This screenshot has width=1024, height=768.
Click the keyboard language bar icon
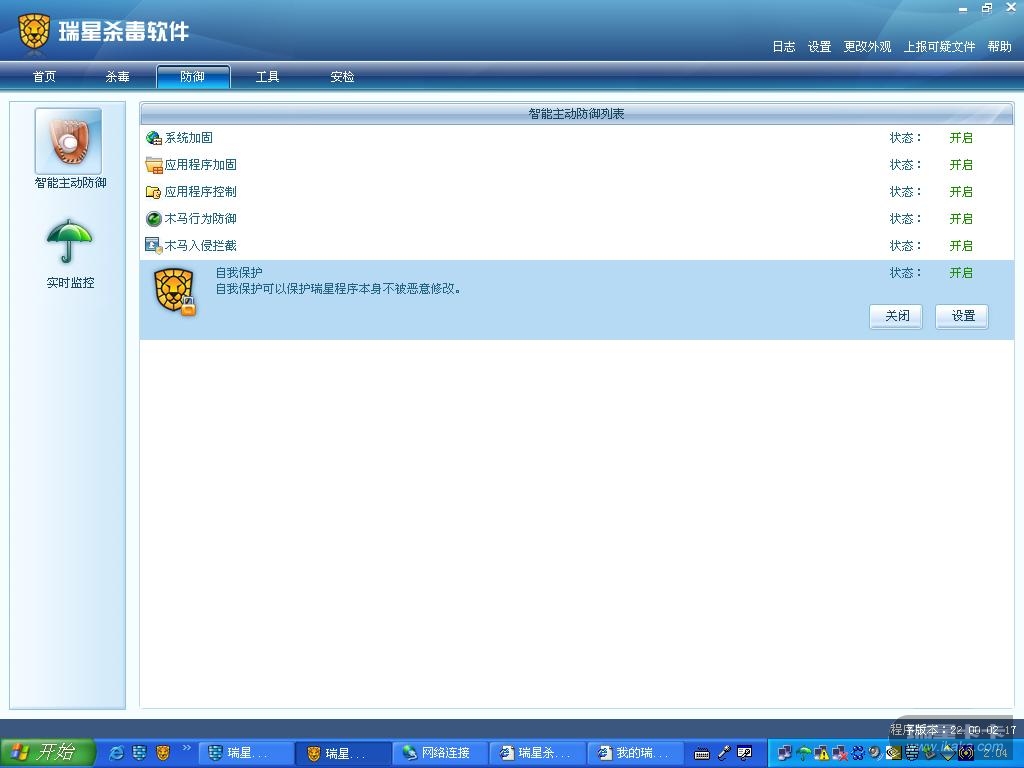click(702, 754)
